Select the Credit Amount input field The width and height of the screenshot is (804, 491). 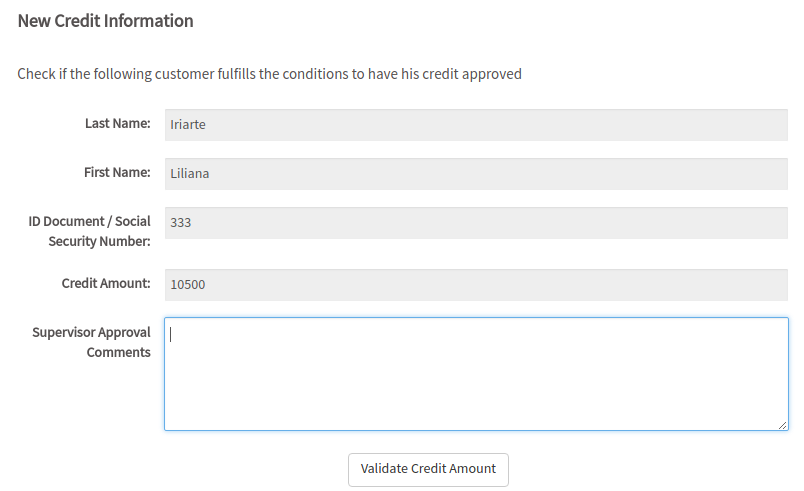tap(476, 285)
